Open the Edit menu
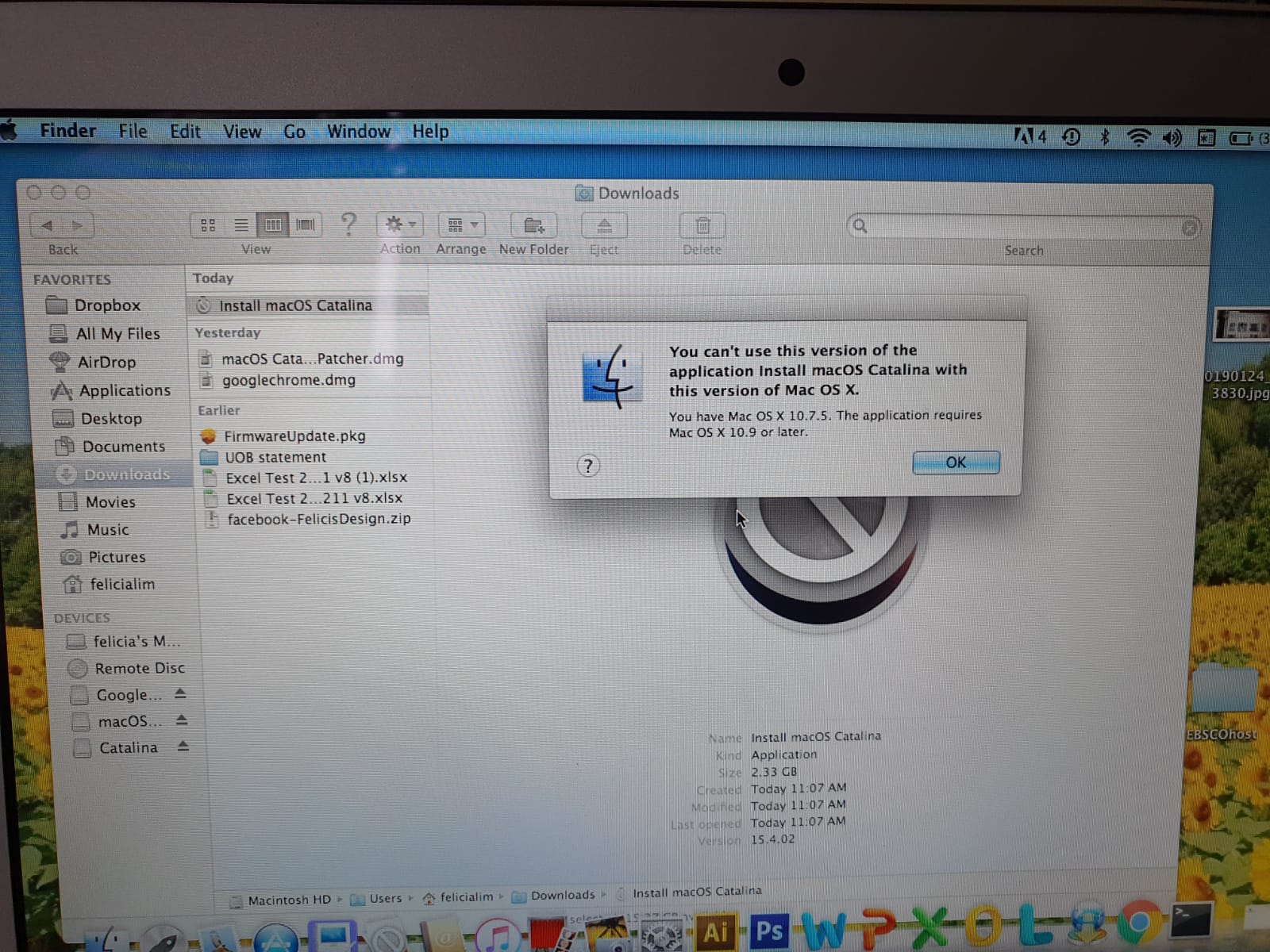Viewport: 1270px width, 952px height. click(185, 132)
